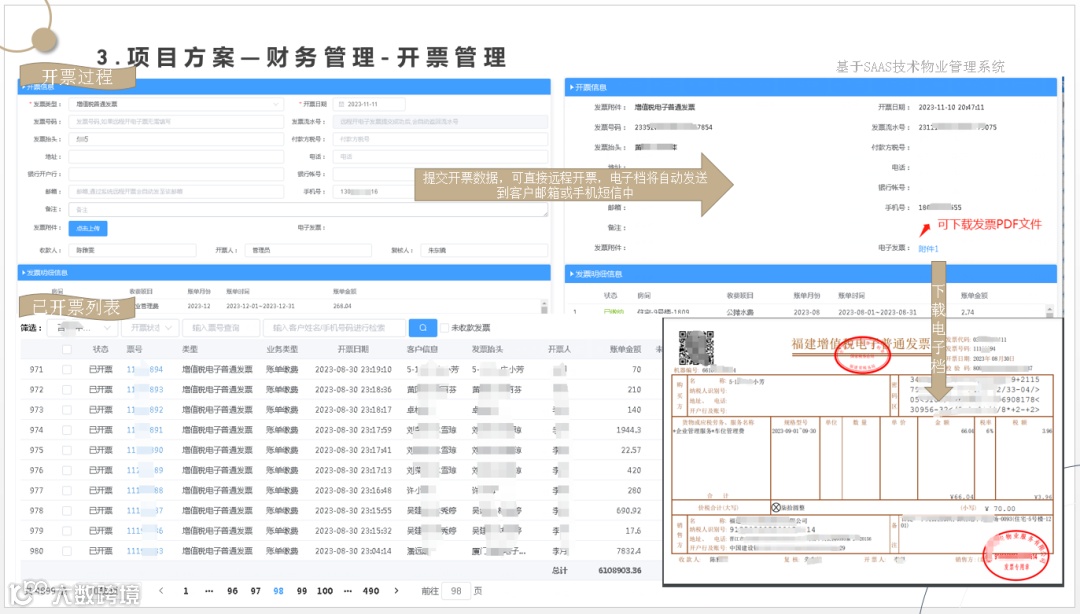Focus the 复核人 input field
The height and width of the screenshot is (614, 1080).
tap(484, 250)
